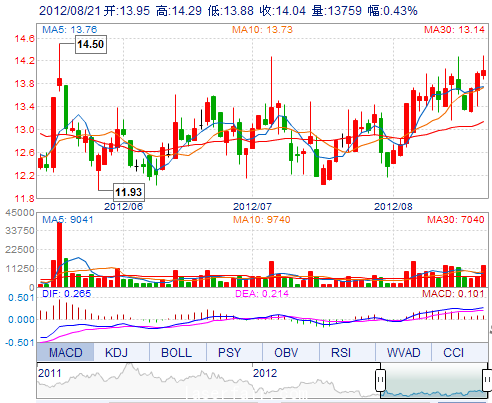This screenshot has width=492, height=403.
Task: Click the left range slider handle
Action: point(380,380)
